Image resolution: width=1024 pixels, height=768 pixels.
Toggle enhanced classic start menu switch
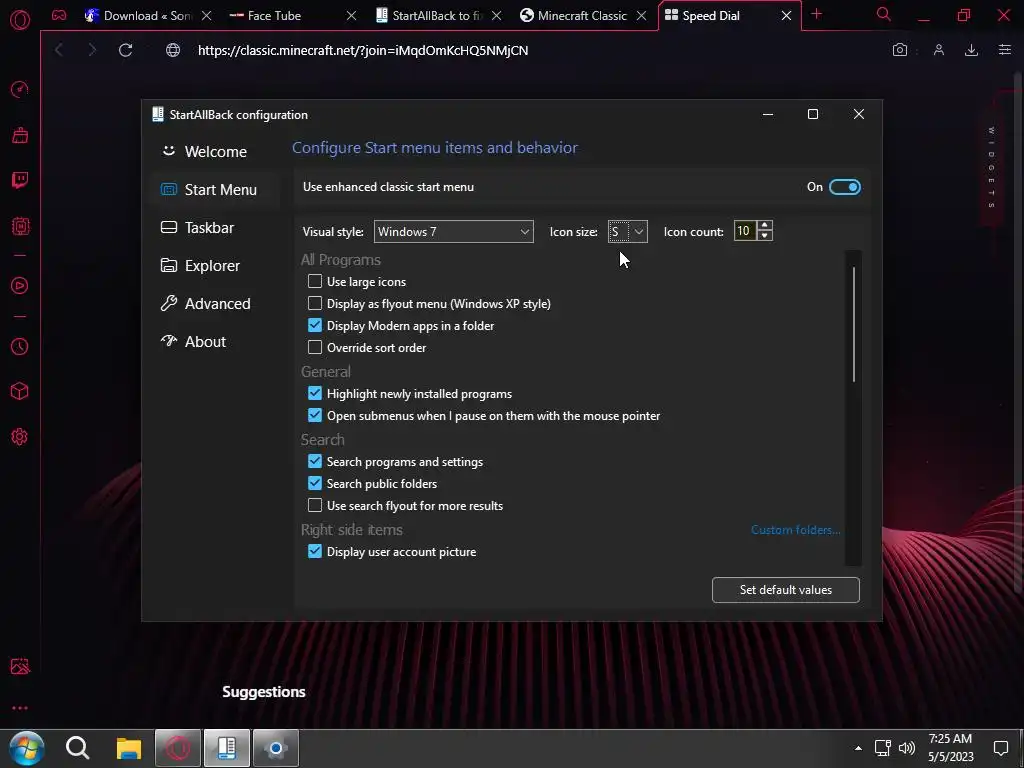tap(844, 187)
